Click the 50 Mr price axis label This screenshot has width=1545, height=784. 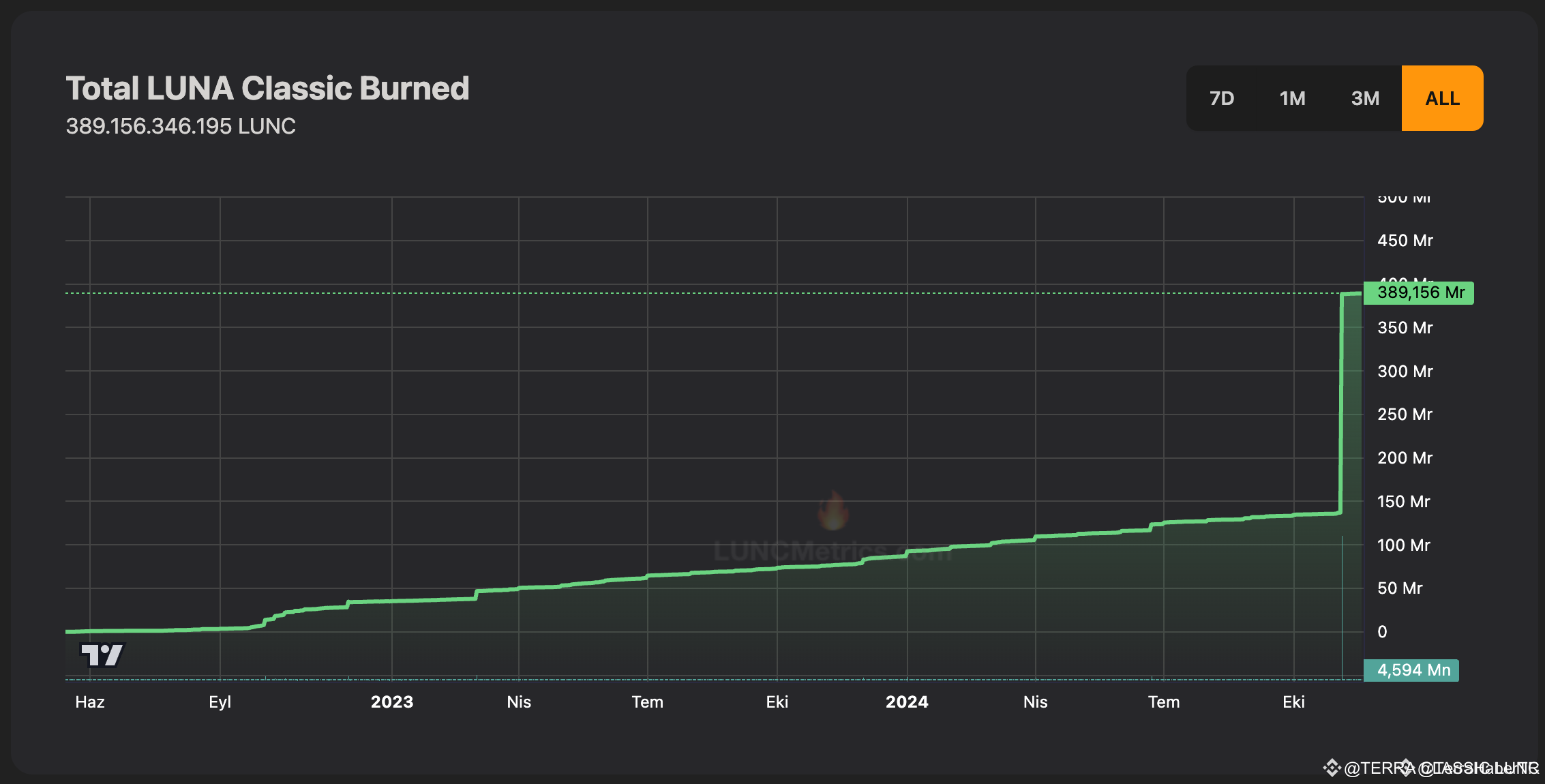(x=1400, y=588)
